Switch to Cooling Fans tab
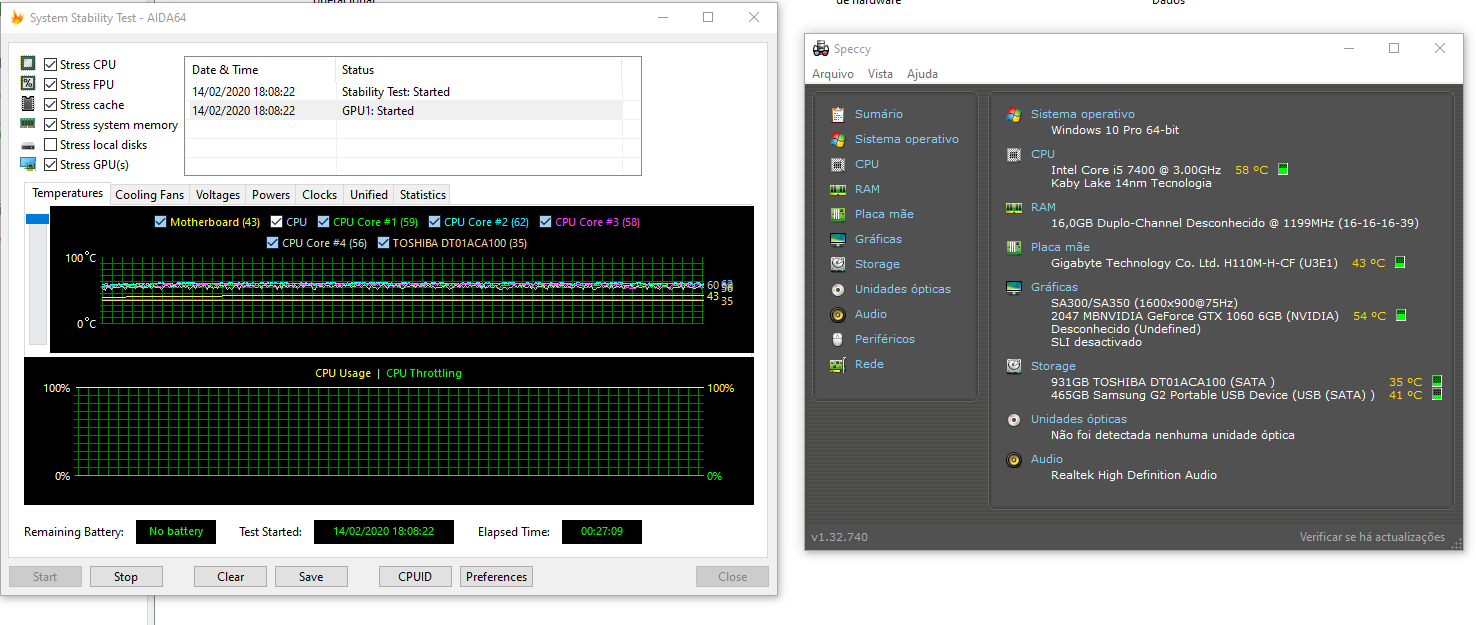The height and width of the screenshot is (625, 1476). 150,195
